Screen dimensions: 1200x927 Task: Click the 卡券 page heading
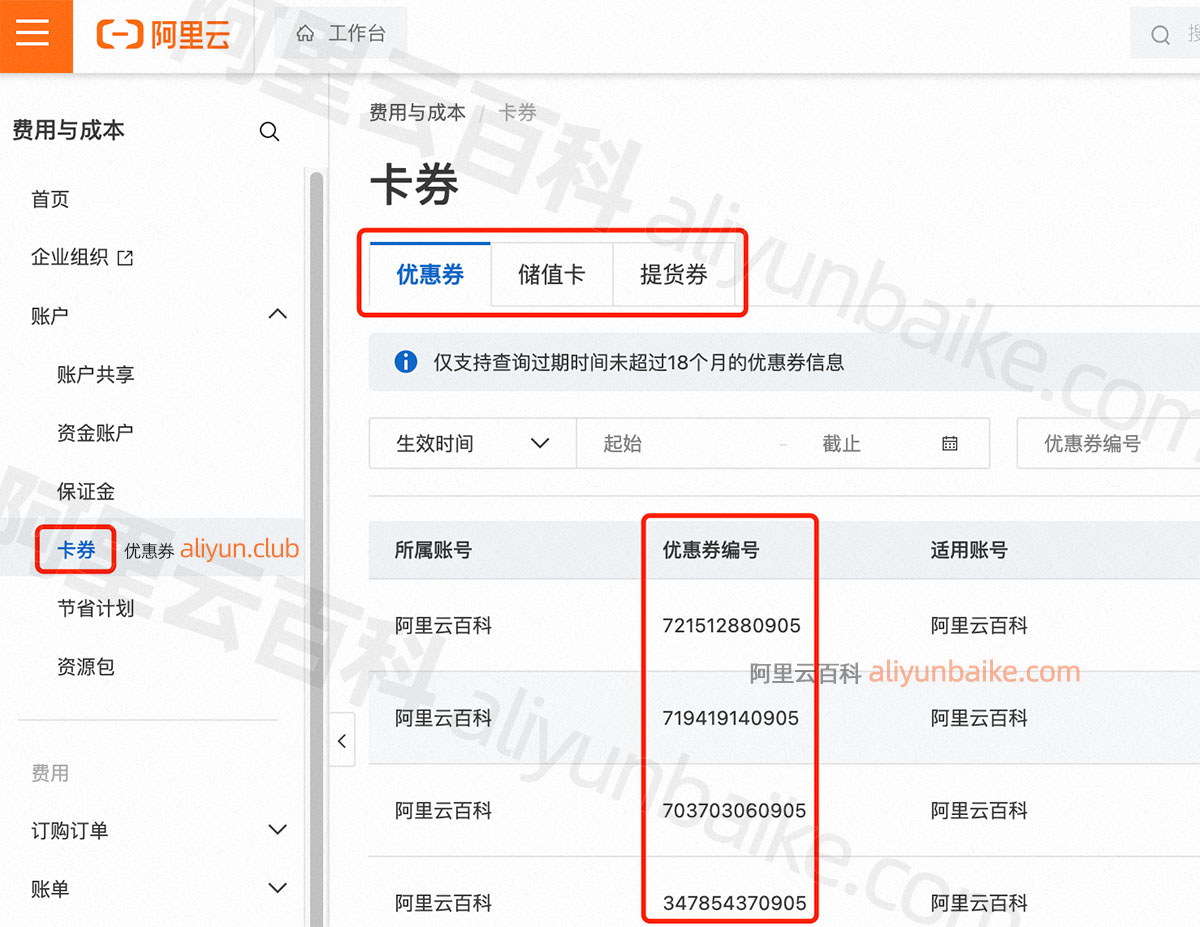click(414, 185)
